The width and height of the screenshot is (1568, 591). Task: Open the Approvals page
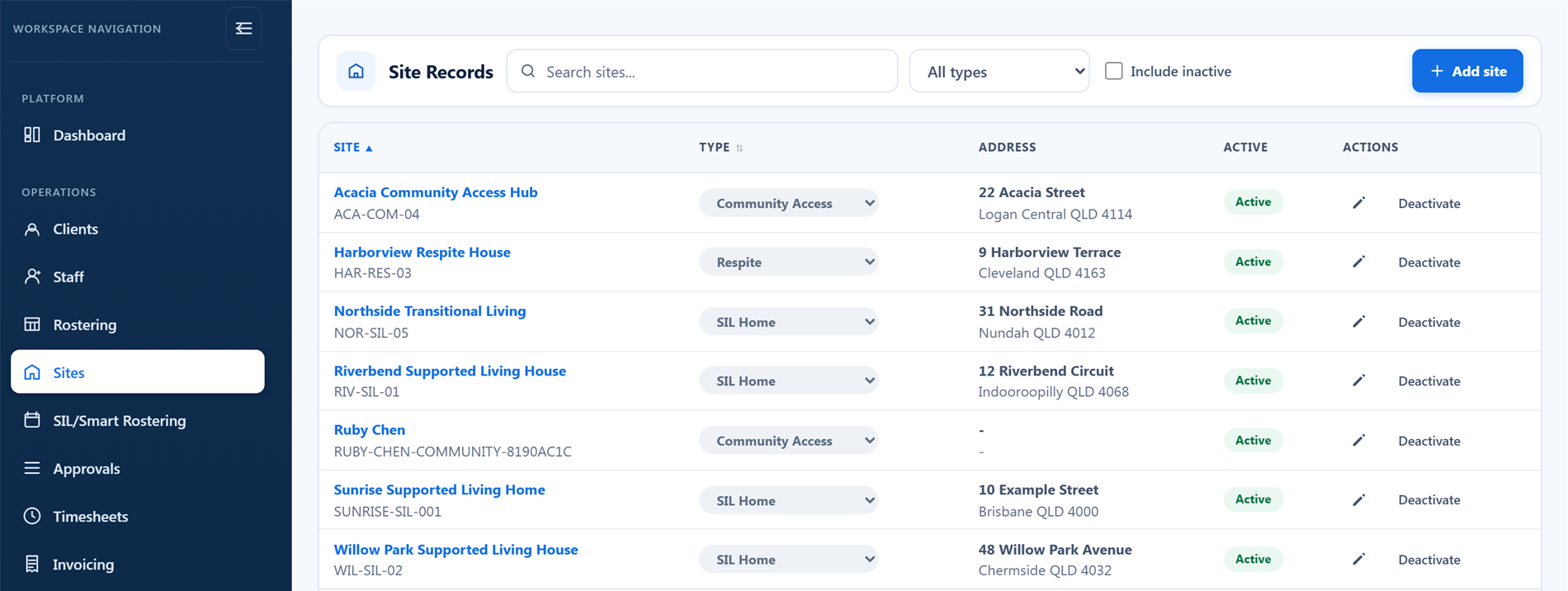(138, 468)
